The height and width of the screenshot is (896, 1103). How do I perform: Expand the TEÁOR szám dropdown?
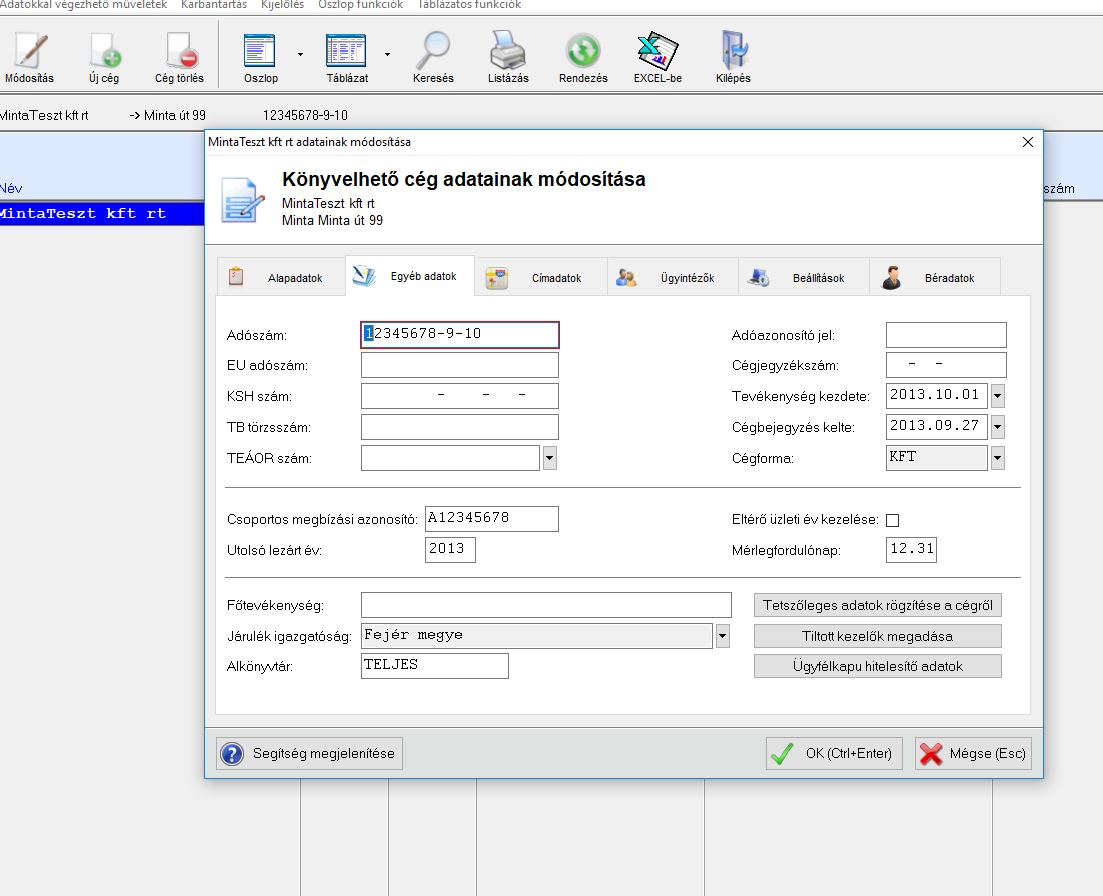(x=549, y=459)
